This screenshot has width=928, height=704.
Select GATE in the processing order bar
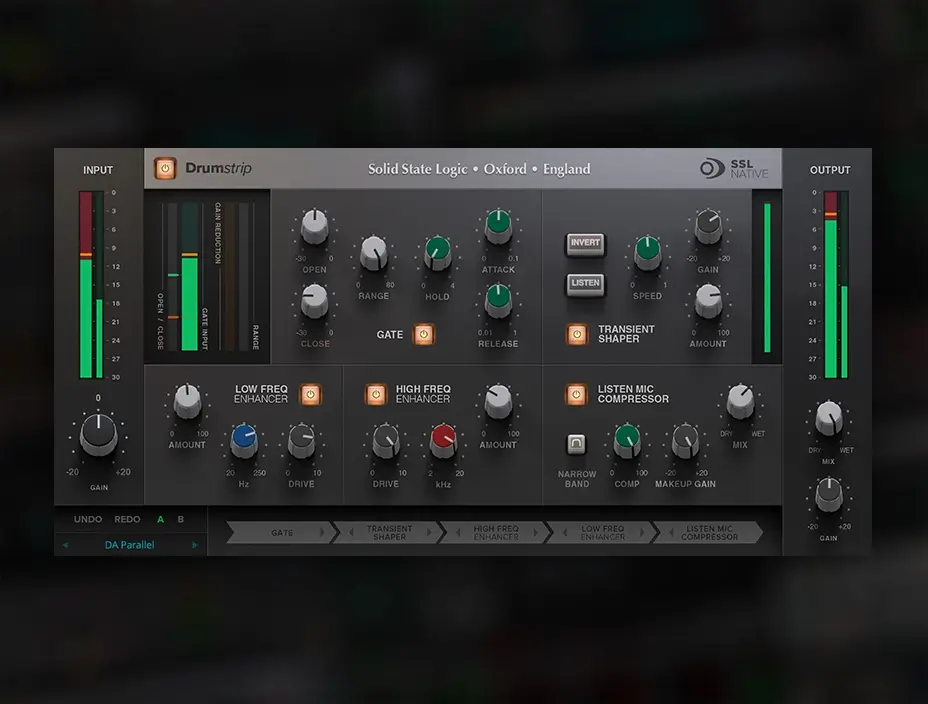coord(281,532)
